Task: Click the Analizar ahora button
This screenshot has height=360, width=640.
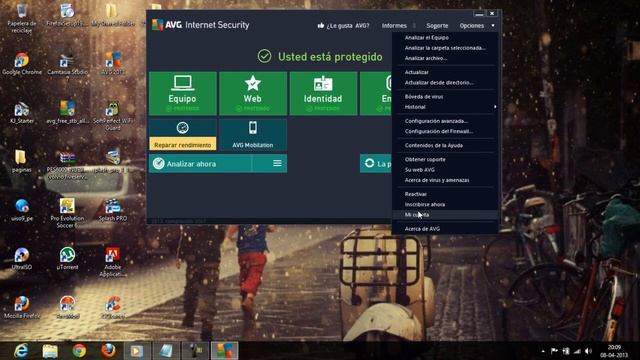Action: tap(200, 164)
